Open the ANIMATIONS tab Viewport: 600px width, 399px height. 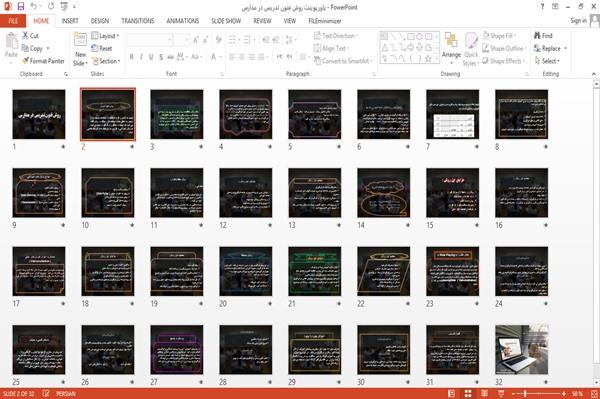click(183, 21)
